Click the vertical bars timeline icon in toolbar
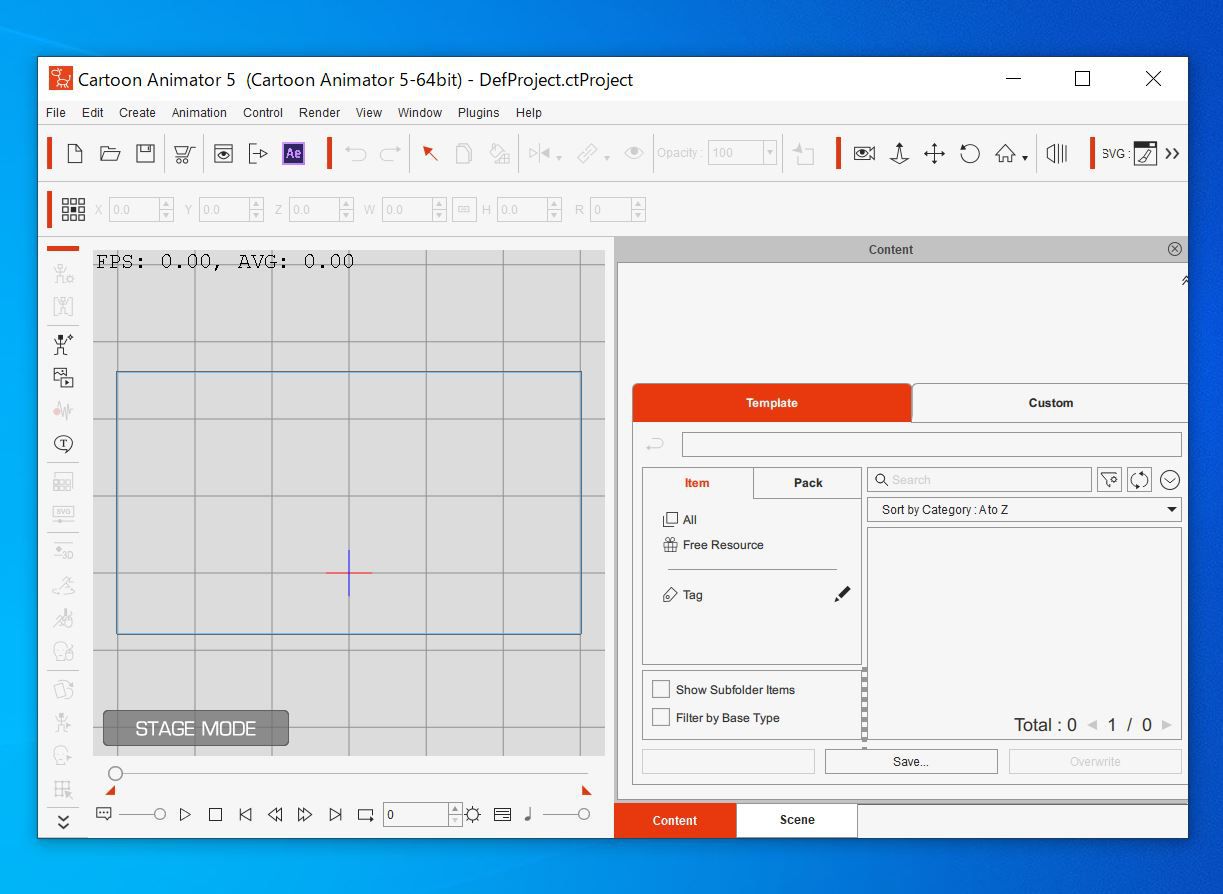The height and width of the screenshot is (894, 1223). point(1056,153)
